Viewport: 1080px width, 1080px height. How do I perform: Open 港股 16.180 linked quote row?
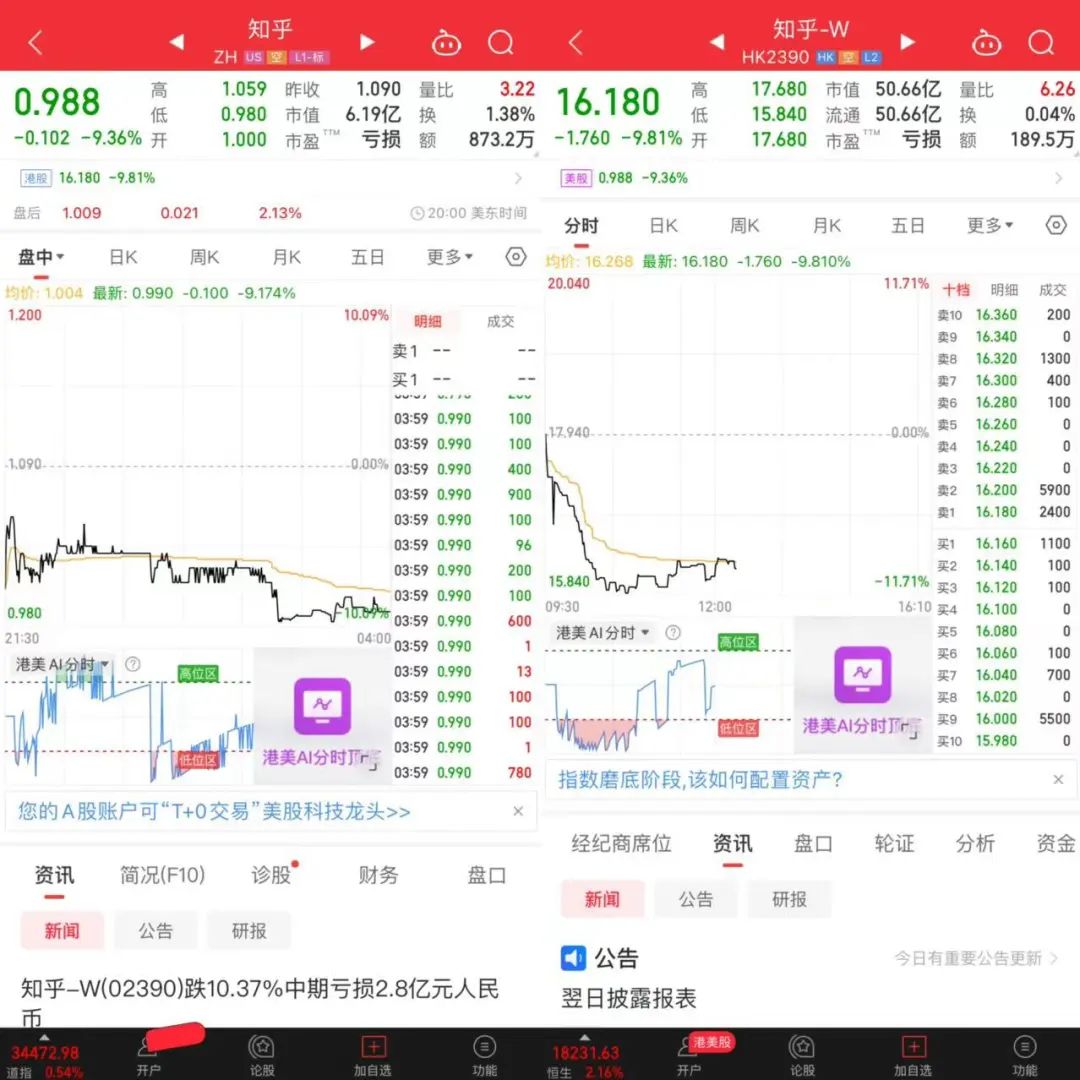[270, 178]
